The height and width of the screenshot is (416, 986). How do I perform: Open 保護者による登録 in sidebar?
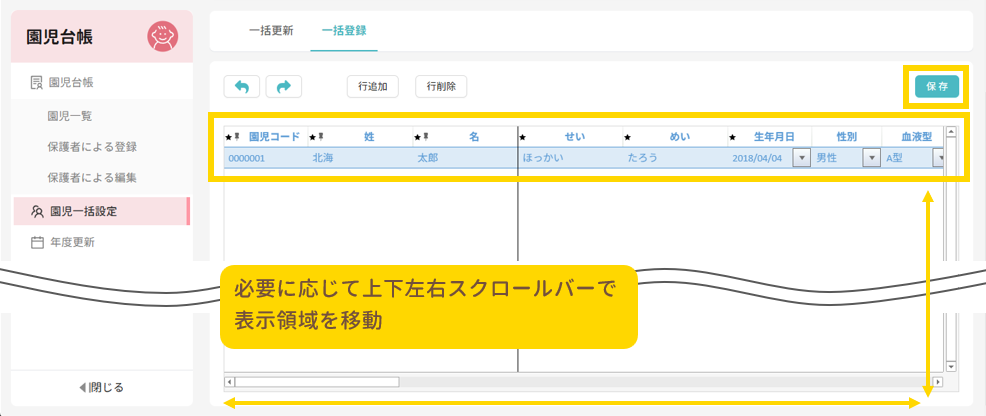click(x=92, y=147)
